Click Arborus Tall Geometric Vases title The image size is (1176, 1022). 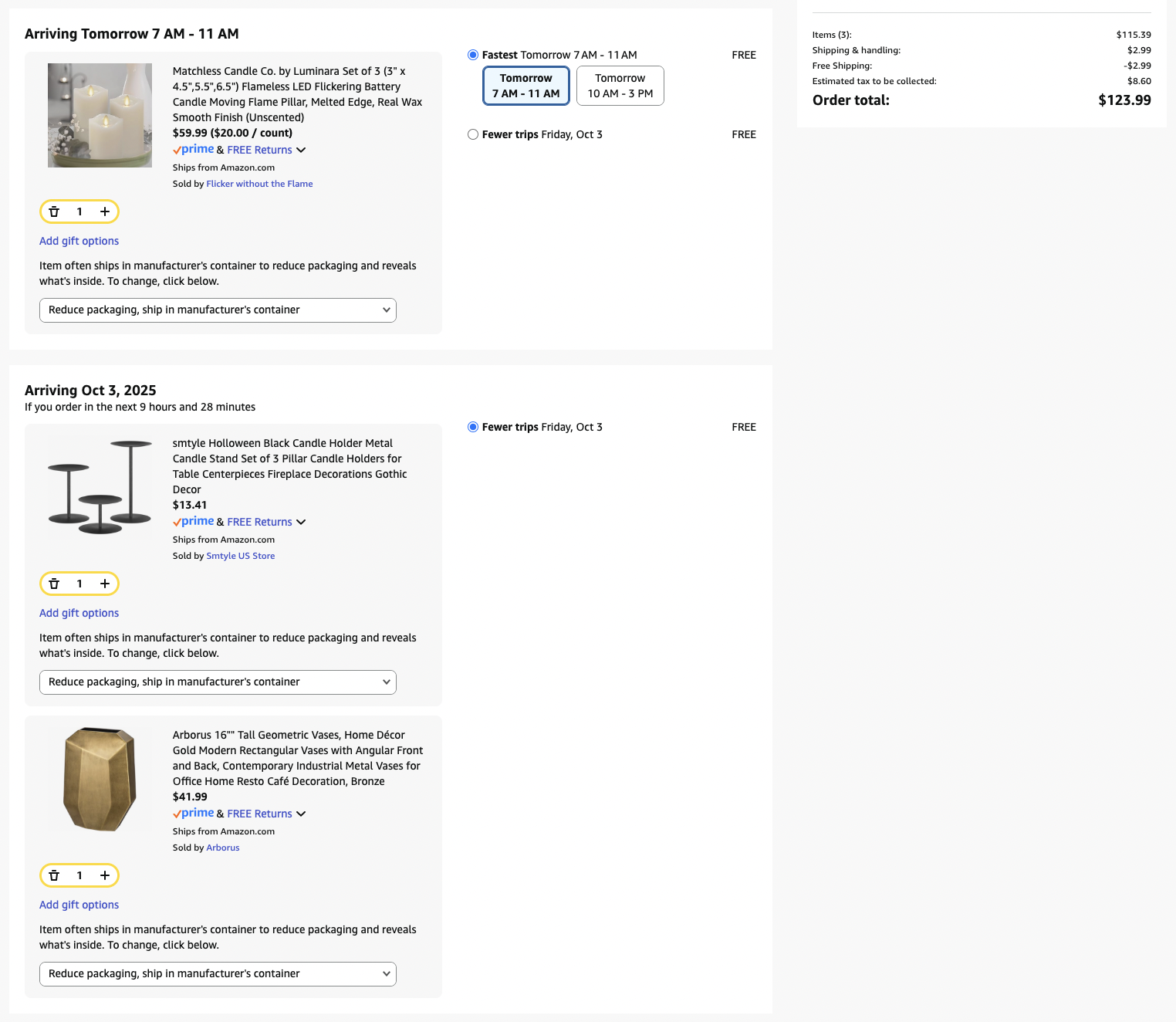[298, 758]
